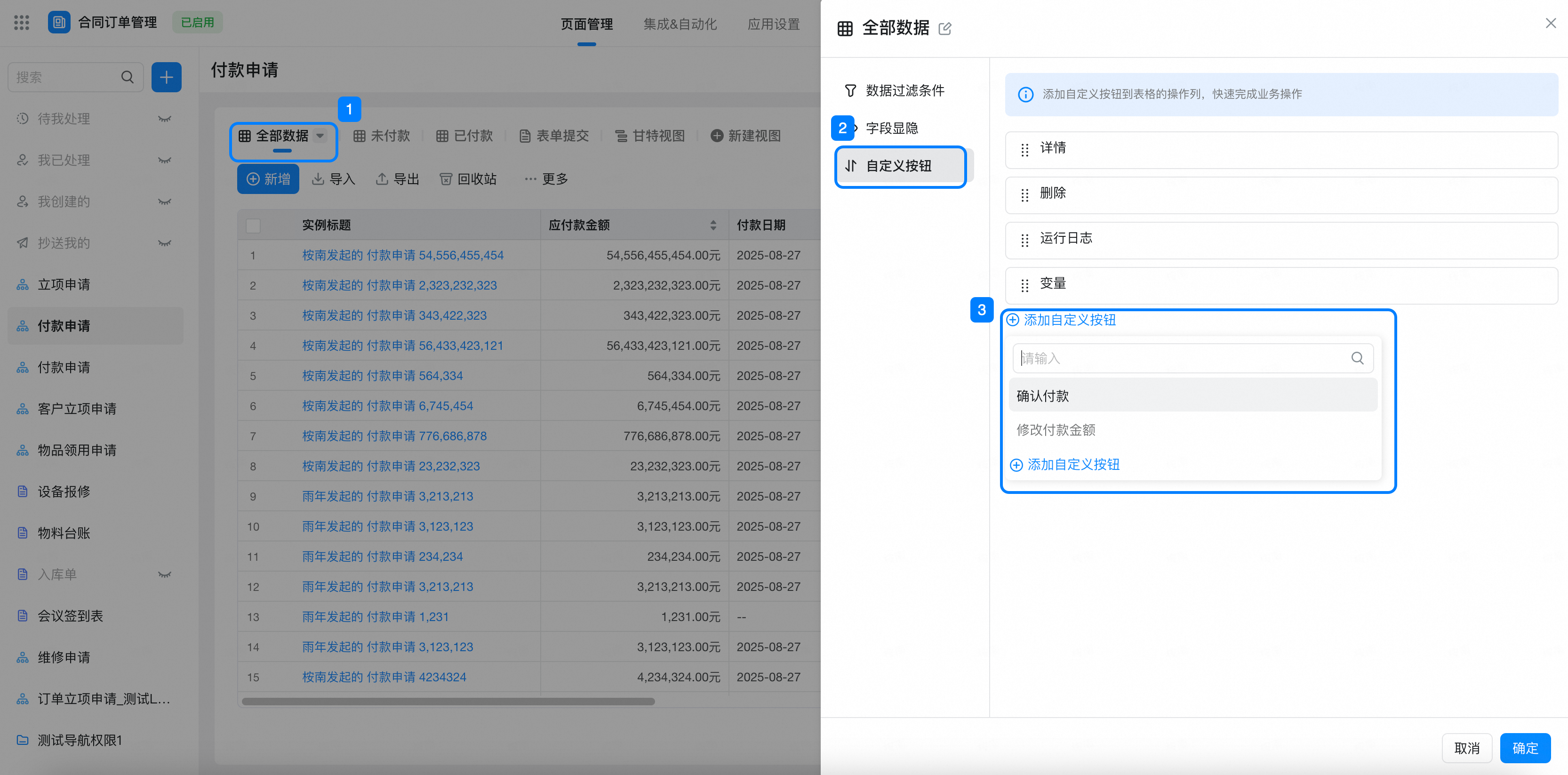Open the 全部数据 view dropdown arrow
Viewport: 1568px width, 775px height.
320,136
